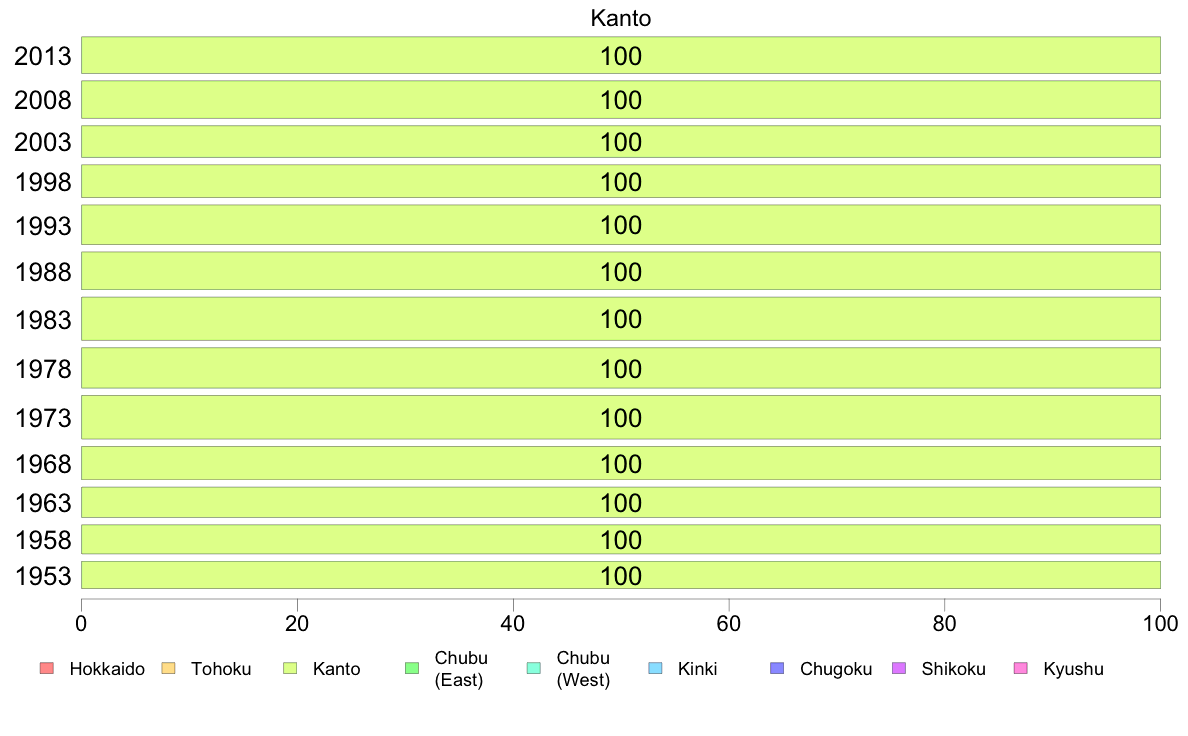1188x736 pixels.
Task: Click the 1968 year axis label
Action: point(43,464)
